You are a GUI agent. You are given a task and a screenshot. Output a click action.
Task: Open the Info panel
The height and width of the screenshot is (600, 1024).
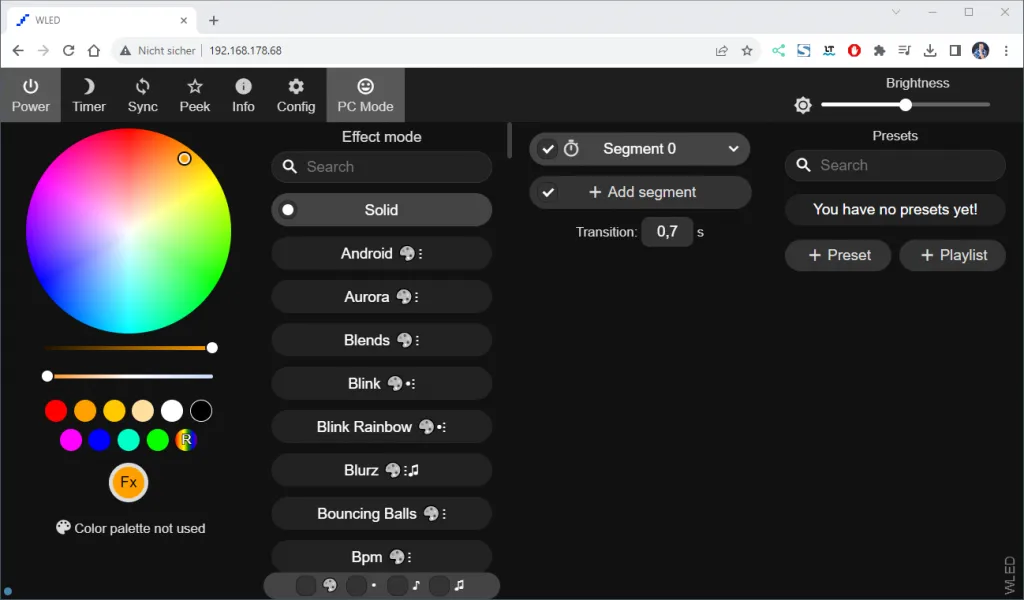coord(243,95)
